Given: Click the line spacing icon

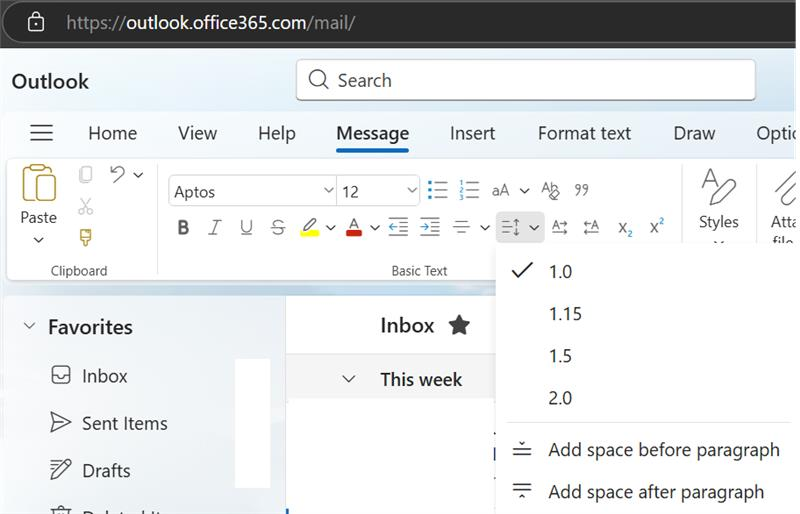Looking at the screenshot, I should [x=511, y=227].
